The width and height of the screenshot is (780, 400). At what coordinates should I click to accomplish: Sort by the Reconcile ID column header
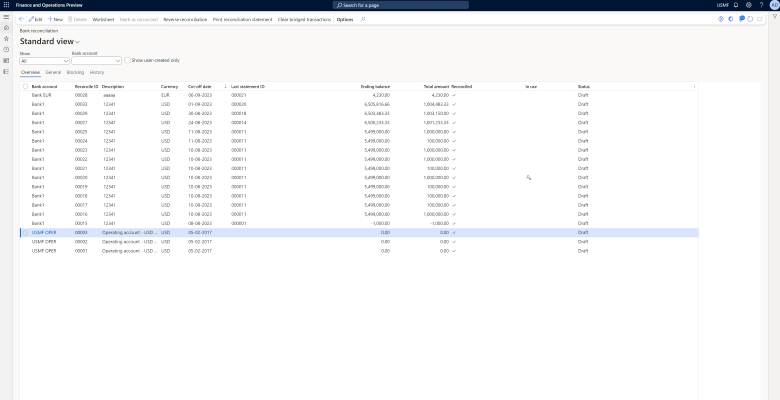pyautogui.click(x=86, y=87)
